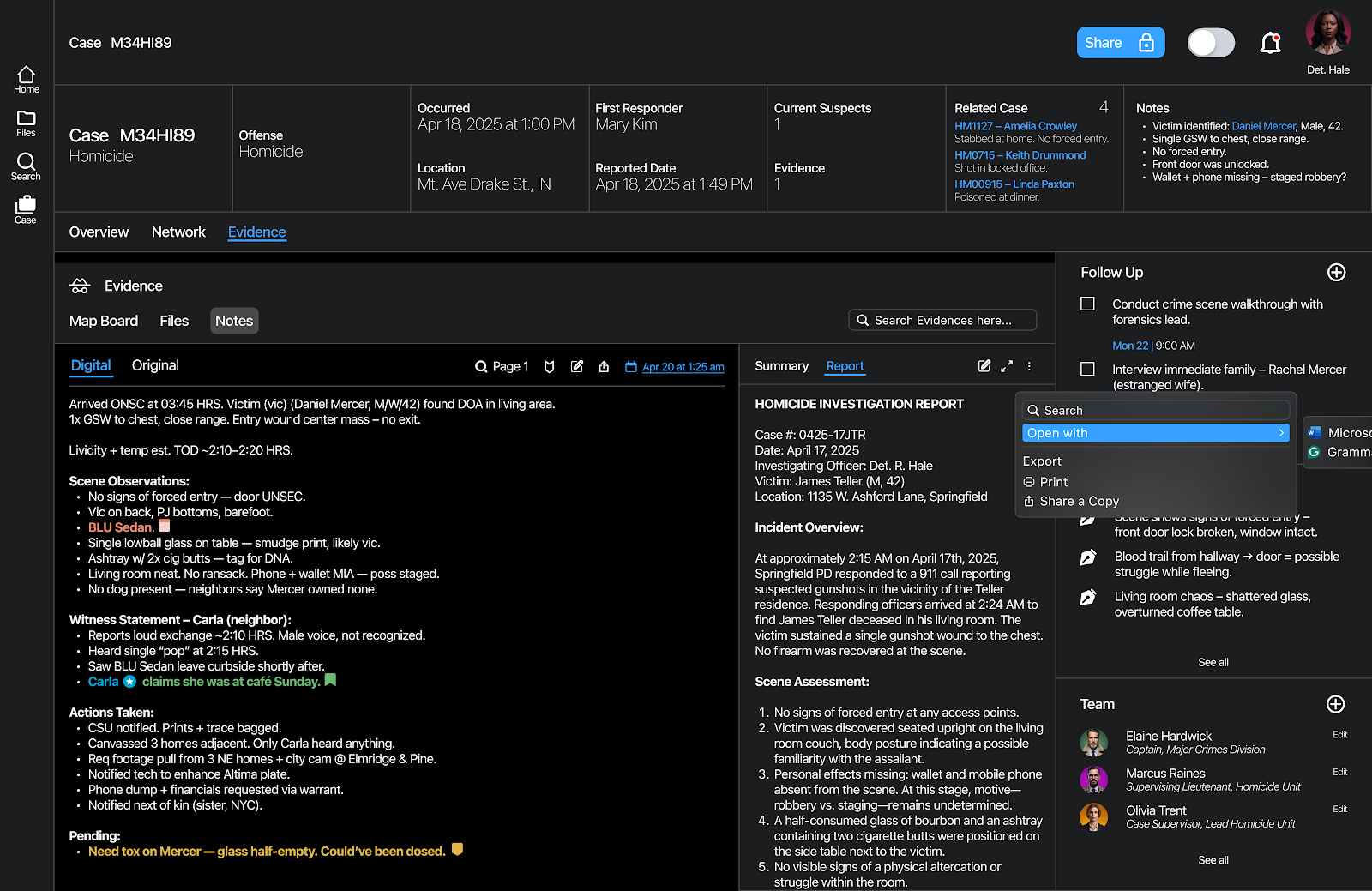Click the green bookmark after café Sunday
The height and width of the screenshot is (891, 1372).
[x=330, y=680]
